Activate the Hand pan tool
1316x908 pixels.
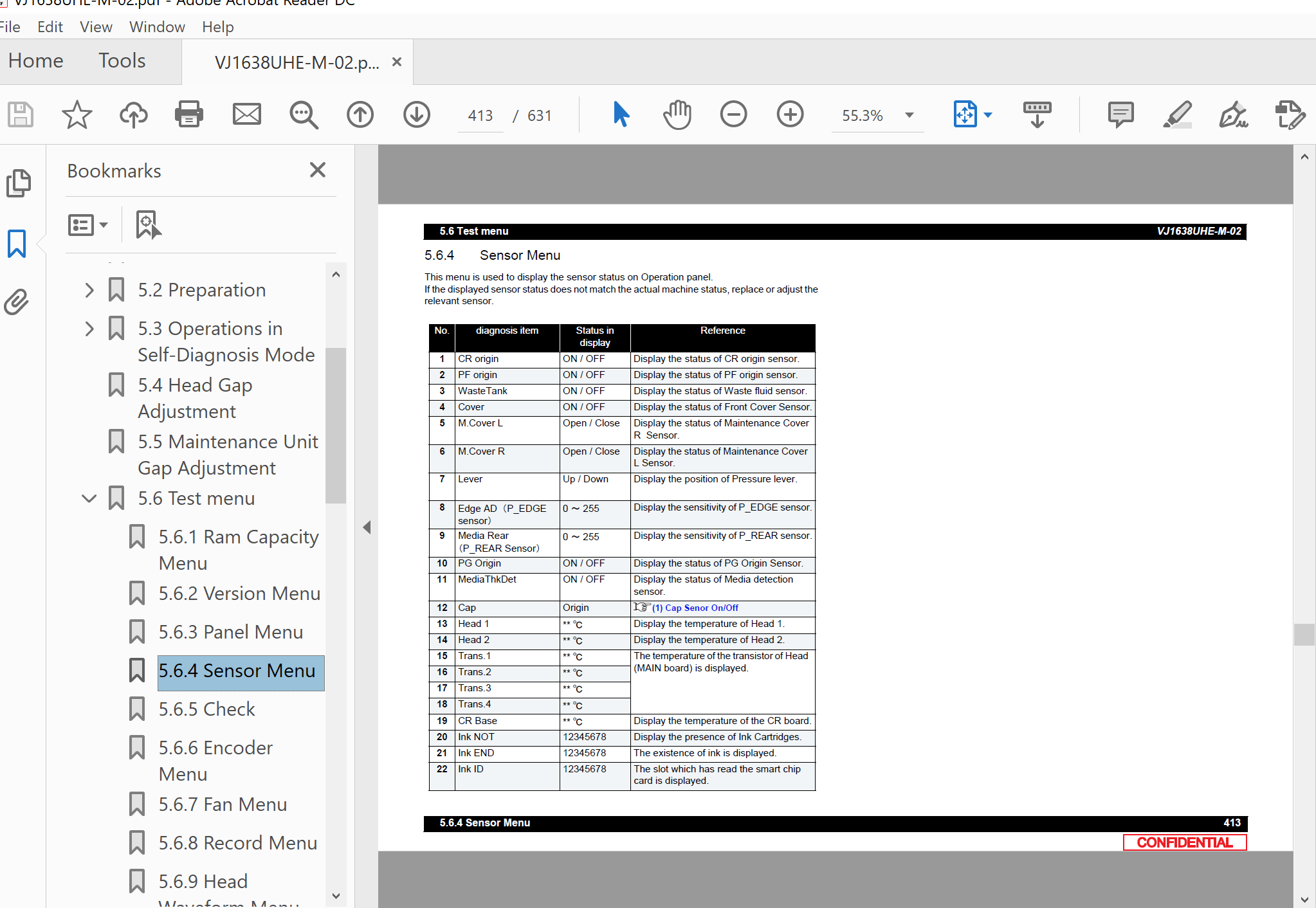[677, 115]
